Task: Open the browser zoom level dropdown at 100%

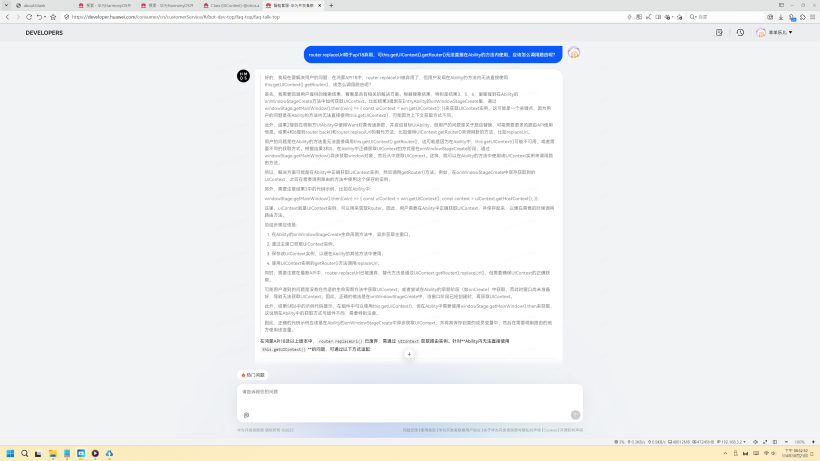Action: pyautogui.click(x=800, y=441)
